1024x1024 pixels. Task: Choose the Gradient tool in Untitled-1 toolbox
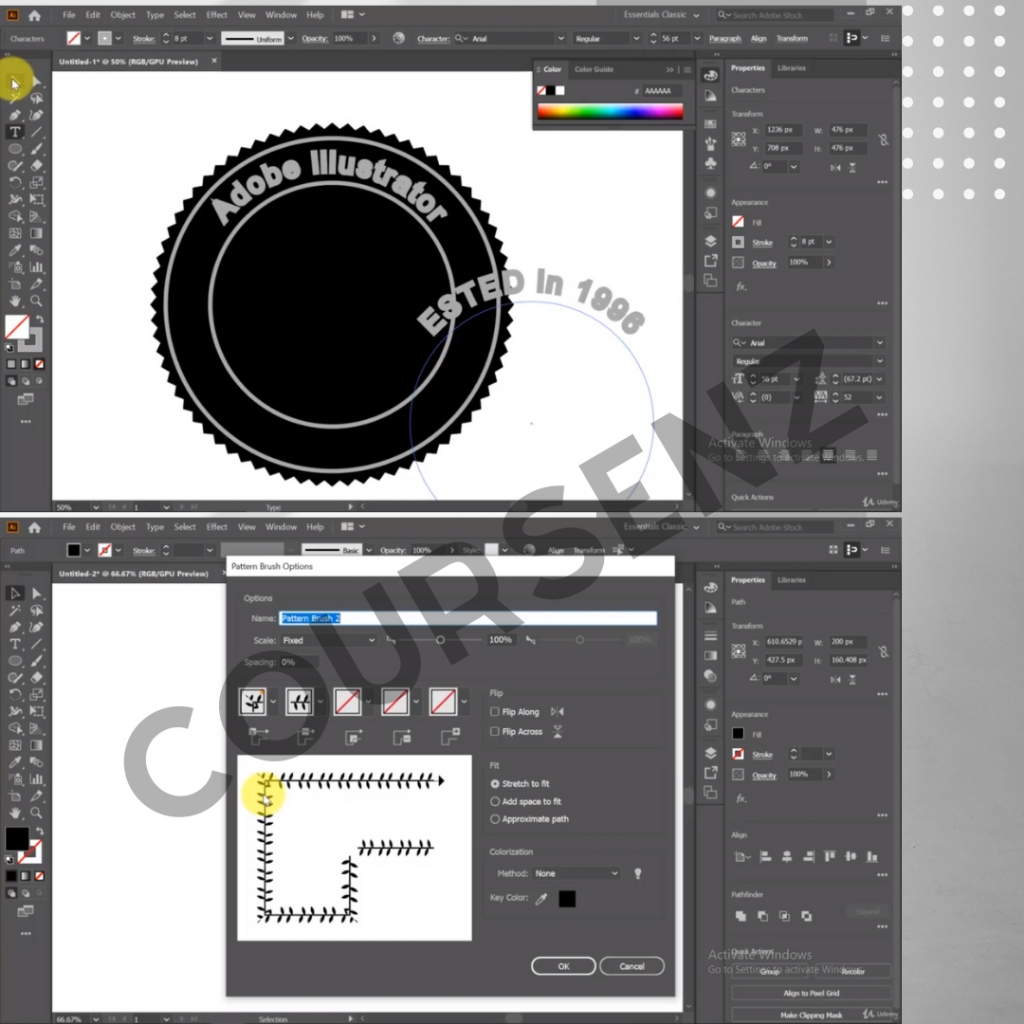37,233
